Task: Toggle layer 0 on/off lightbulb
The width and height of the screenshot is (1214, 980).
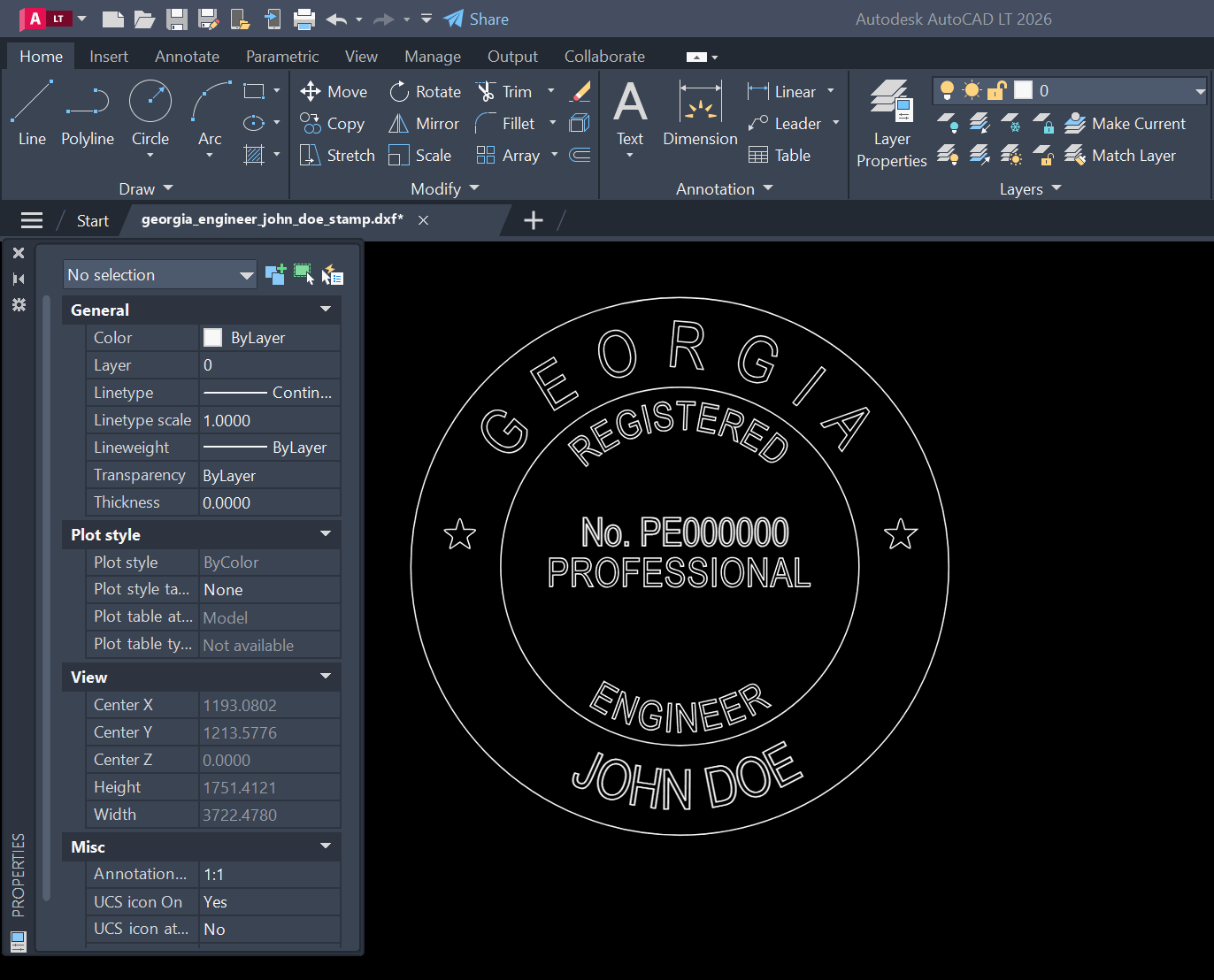Action: [x=947, y=90]
